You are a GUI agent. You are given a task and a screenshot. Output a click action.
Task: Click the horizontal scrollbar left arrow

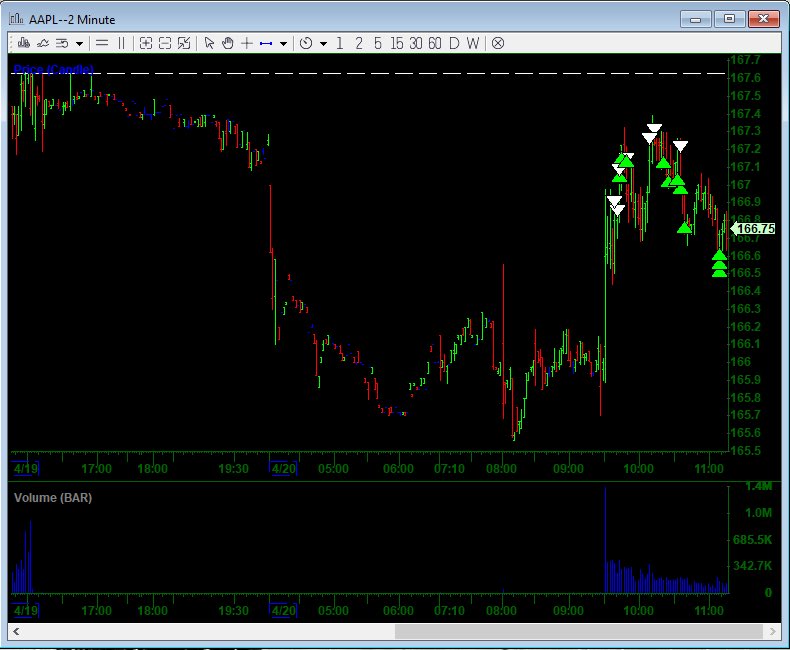coord(16,631)
